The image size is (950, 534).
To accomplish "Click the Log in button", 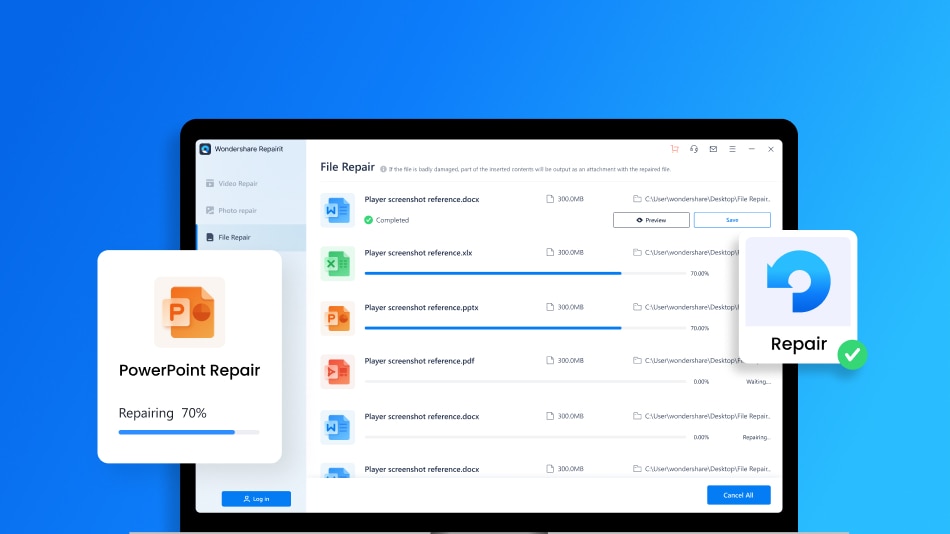I will [256, 499].
